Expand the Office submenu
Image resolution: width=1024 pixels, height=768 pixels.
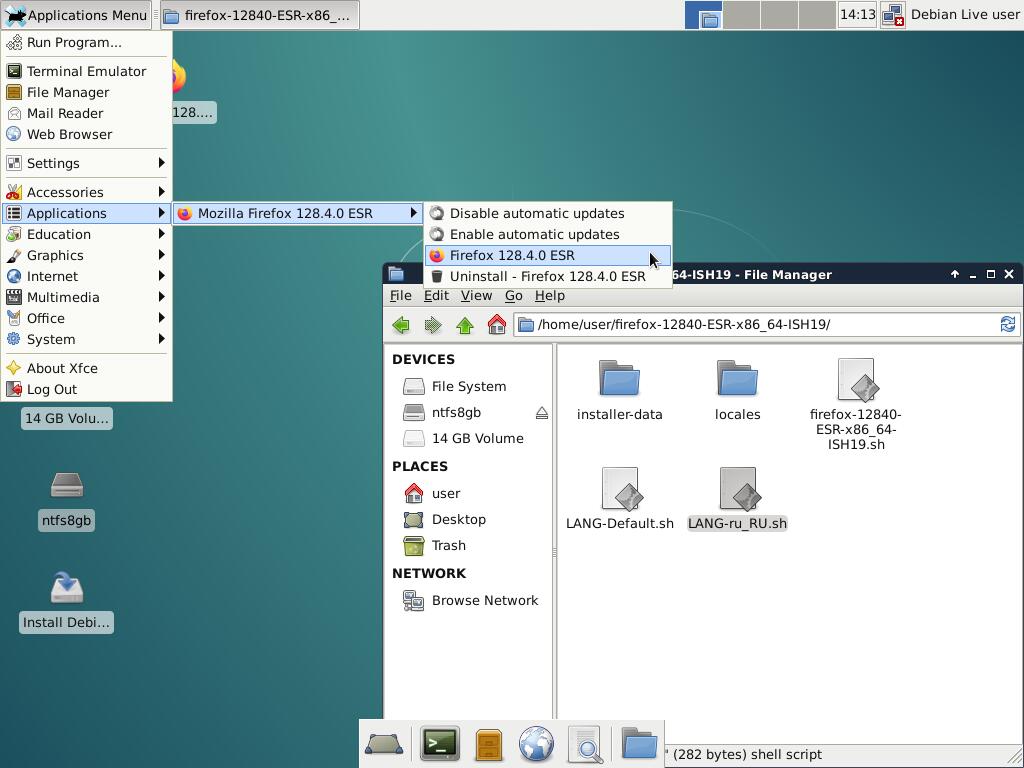coord(86,318)
